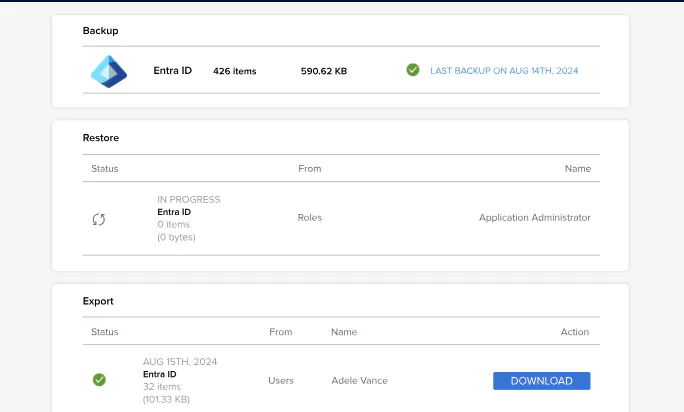Click the (0 bytes) text in Restore

(176, 237)
